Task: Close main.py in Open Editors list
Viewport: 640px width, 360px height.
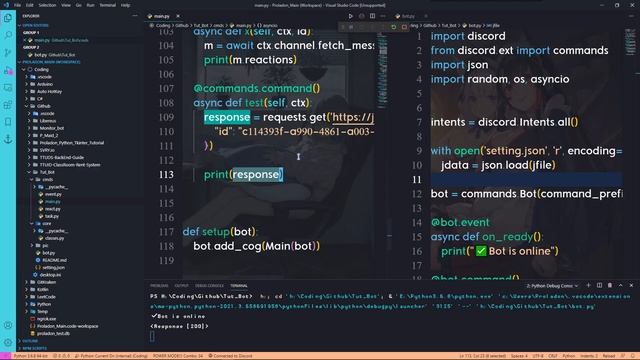Action: point(24,40)
